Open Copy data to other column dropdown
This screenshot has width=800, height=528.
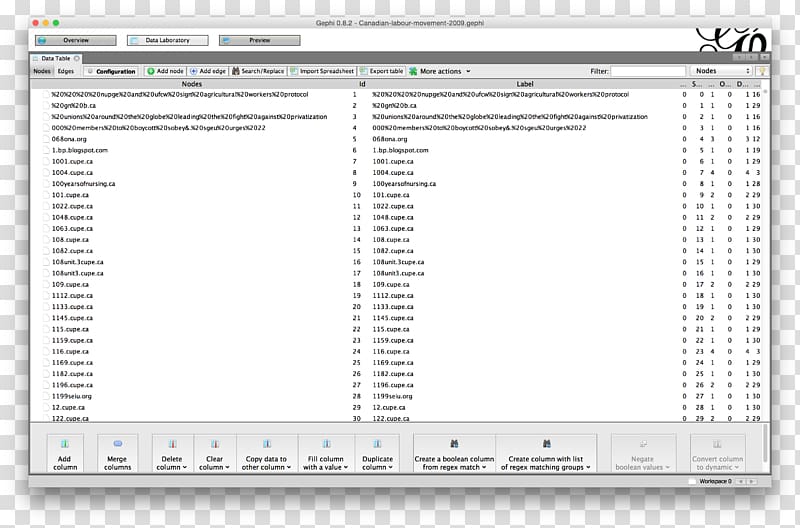point(267,453)
